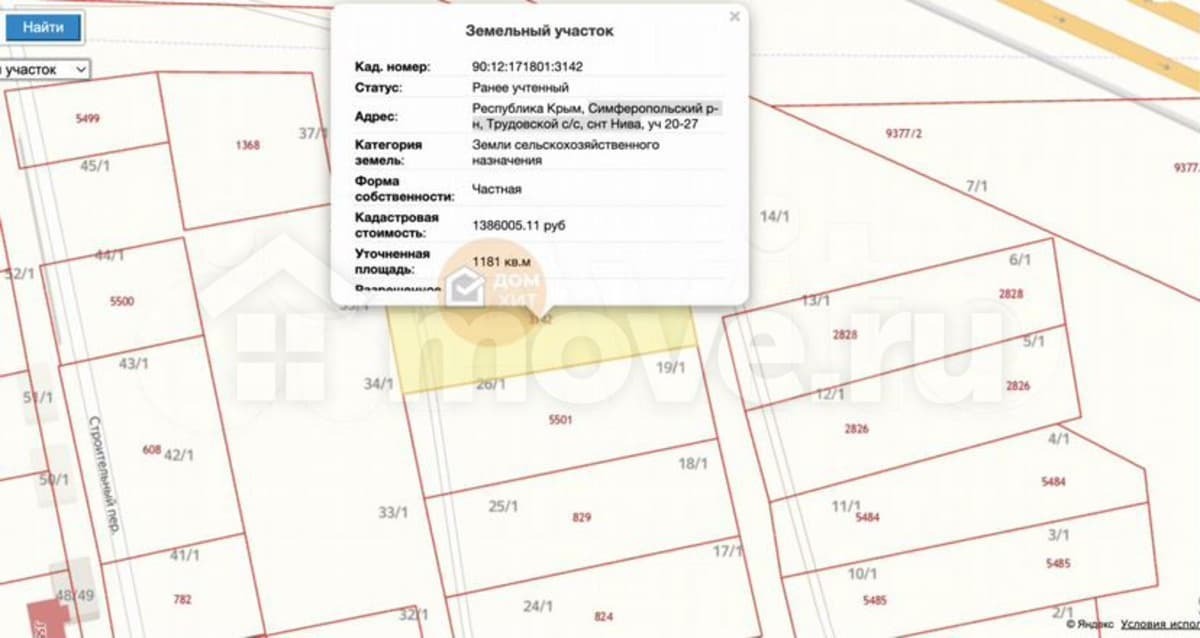The height and width of the screenshot is (638, 1200).
Task: Click lot label 7/1
Action: click(977, 186)
